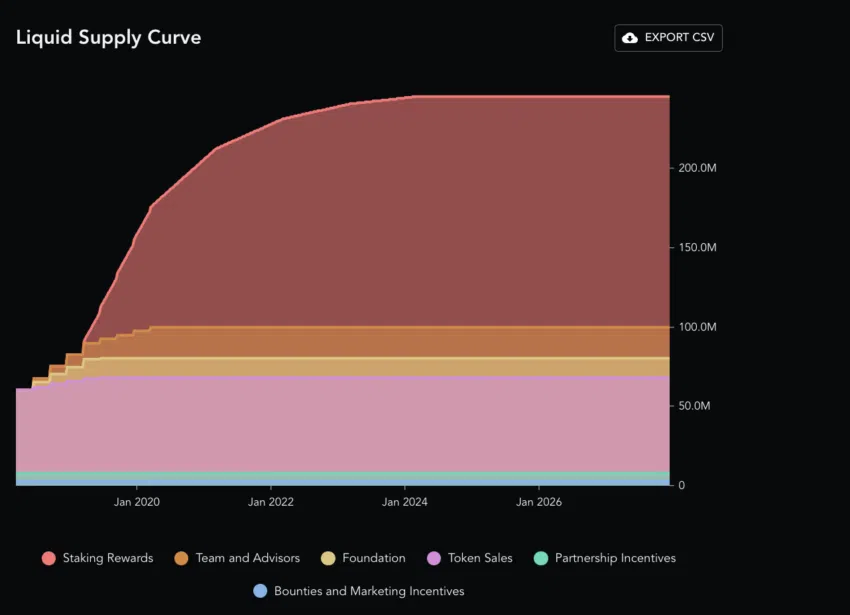Screen dimensions: 850x615
Task: Hide the Foundation series label
Action: click(374, 558)
